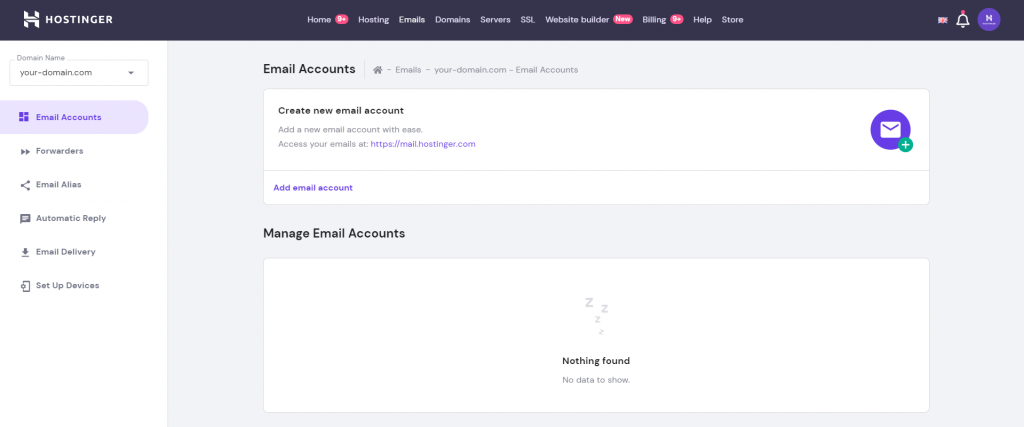Select Email Accounts in the sidebar

(68, 117)
